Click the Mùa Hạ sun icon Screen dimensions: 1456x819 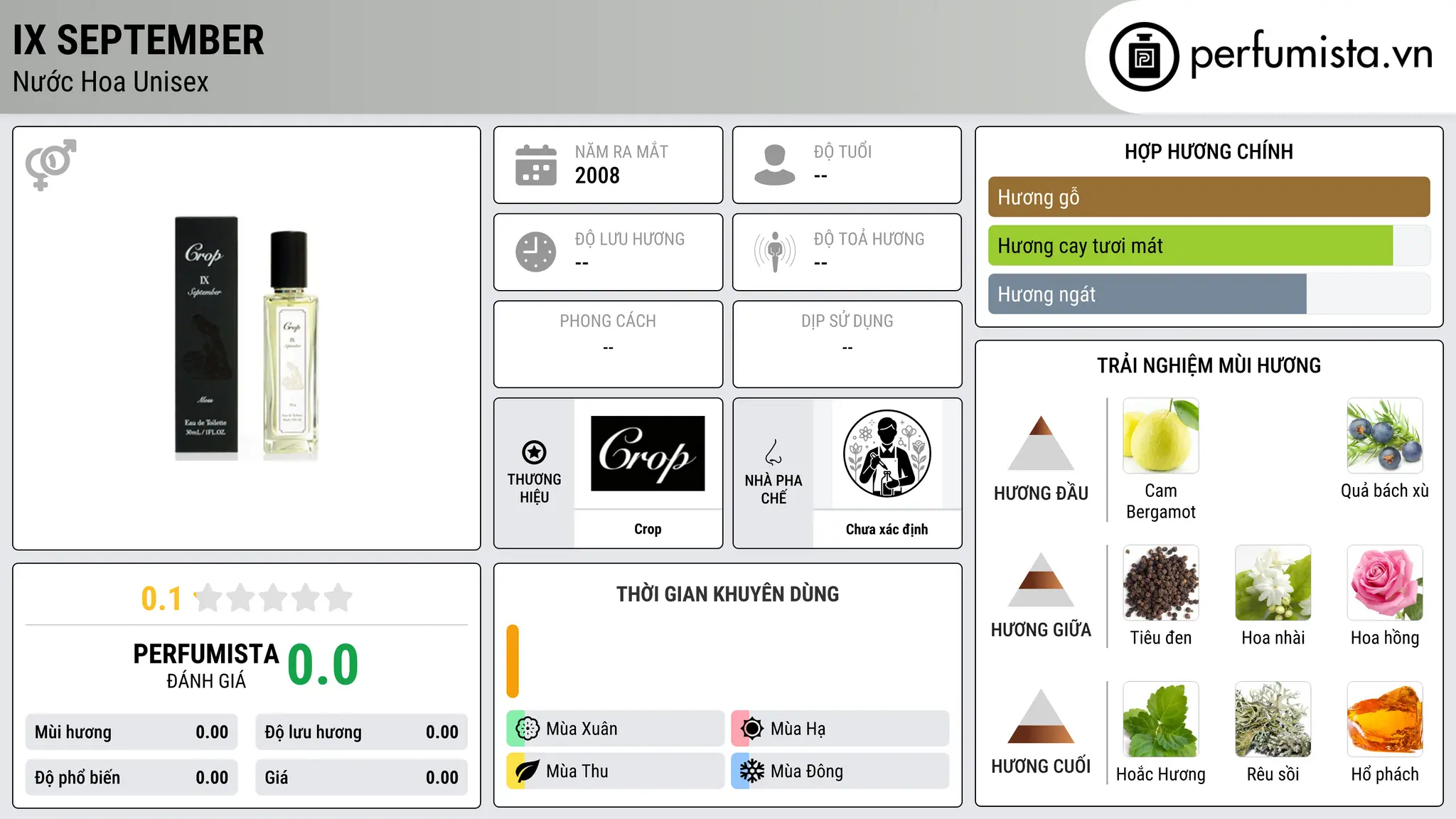tap(751, 729)
